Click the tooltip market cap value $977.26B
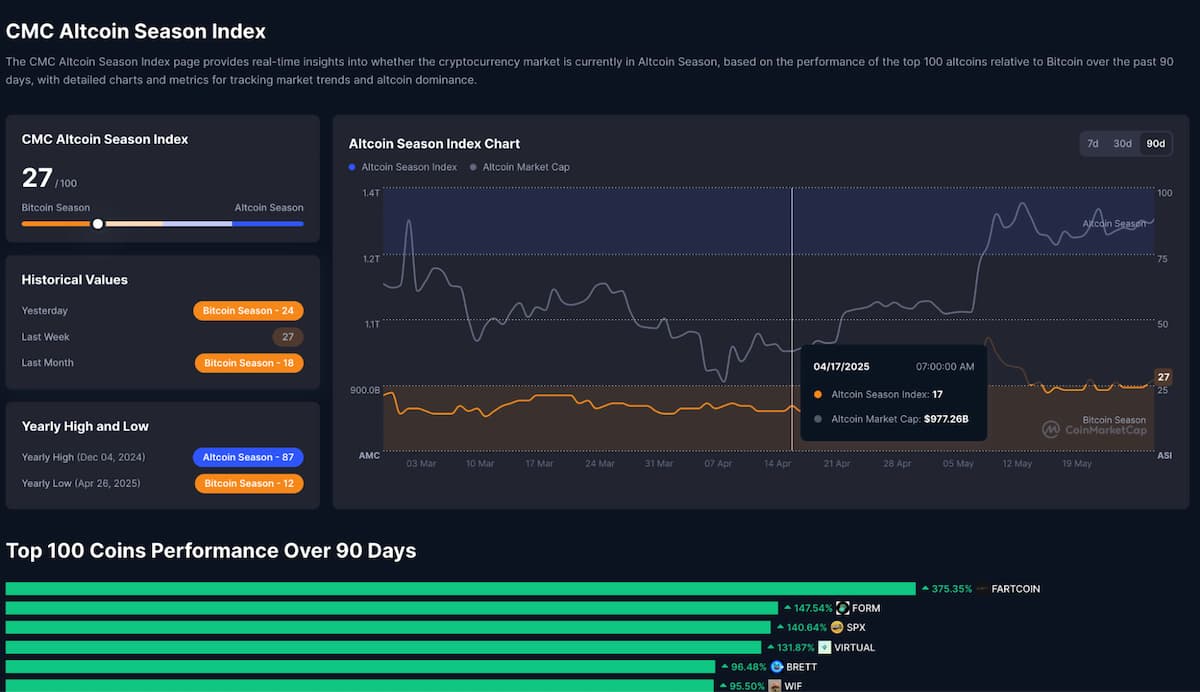This screenshot has width=1200, height=692. pyautogui.click(x=945, y=419)
